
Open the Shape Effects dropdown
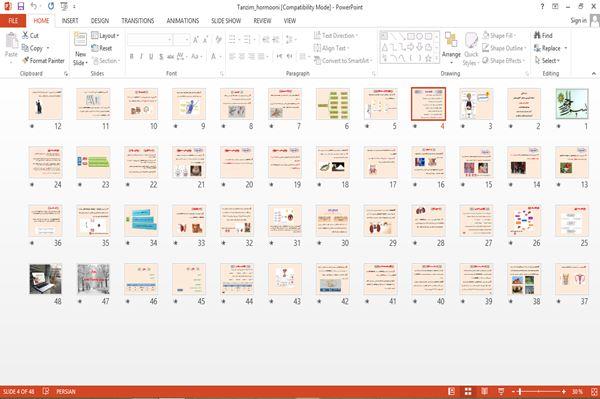pyautogui.click(x=504, y=60)
